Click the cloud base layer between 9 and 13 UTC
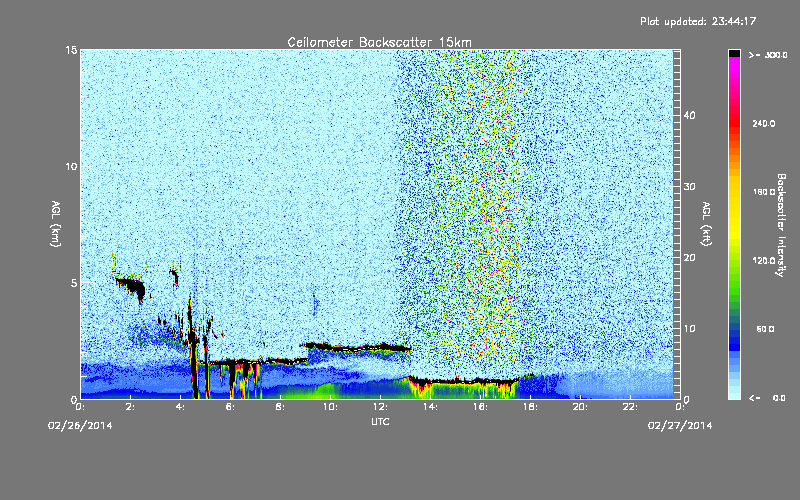 [x=357, y=347]
